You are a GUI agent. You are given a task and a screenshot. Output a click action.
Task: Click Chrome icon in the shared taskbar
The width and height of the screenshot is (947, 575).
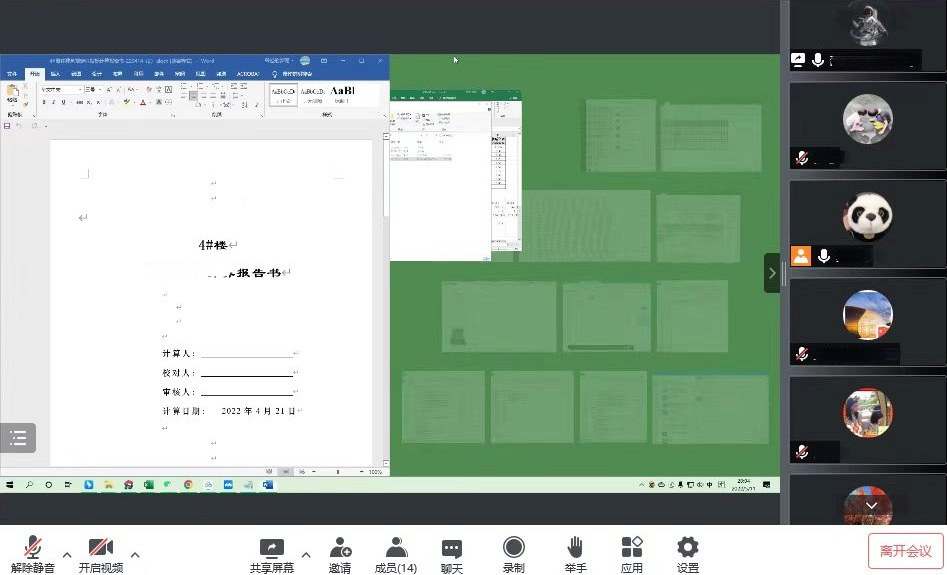(187, 485)
